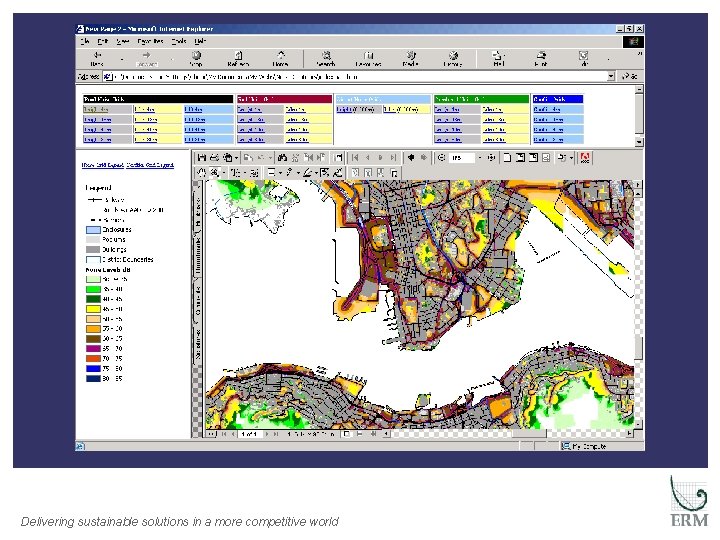
Task: Click the Search button in browser toolbar
Action: tap(324, 57)
